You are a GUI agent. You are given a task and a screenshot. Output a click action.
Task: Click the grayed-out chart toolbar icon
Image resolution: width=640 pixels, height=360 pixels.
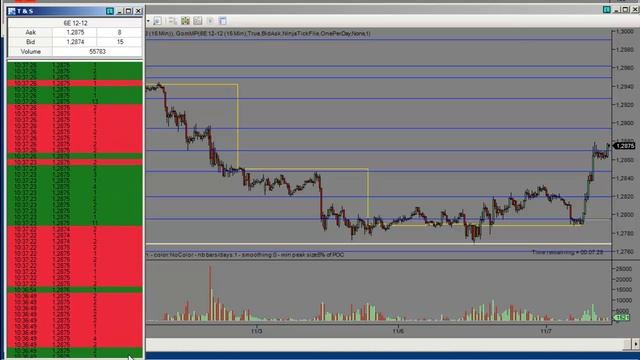[210, 21]
